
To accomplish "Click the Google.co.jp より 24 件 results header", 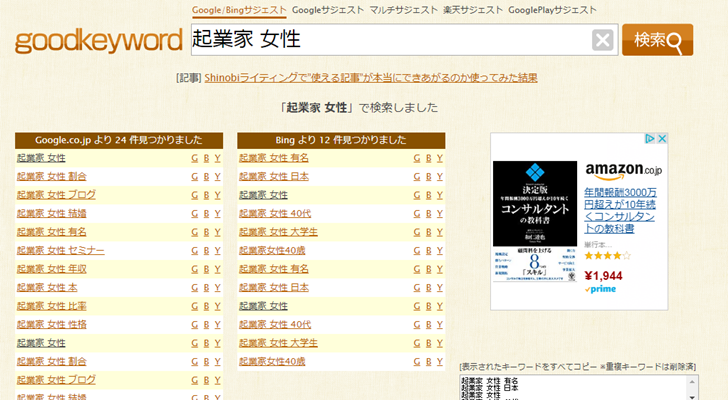I will pos(119,140).
